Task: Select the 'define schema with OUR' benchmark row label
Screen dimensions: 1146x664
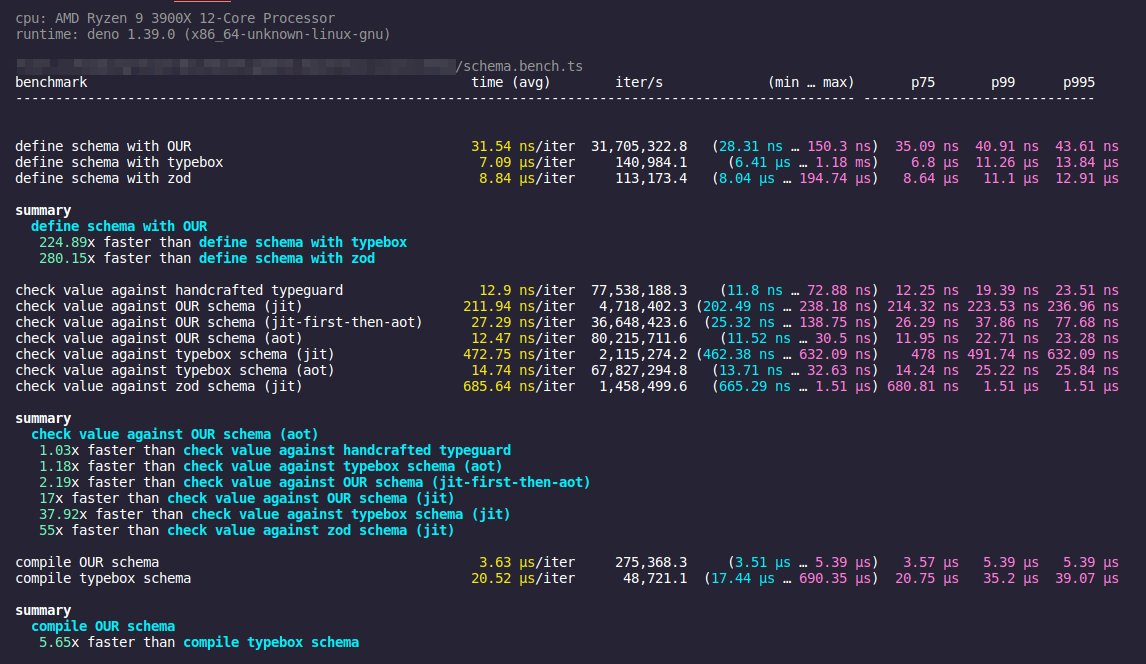Action: pos(103,146)
